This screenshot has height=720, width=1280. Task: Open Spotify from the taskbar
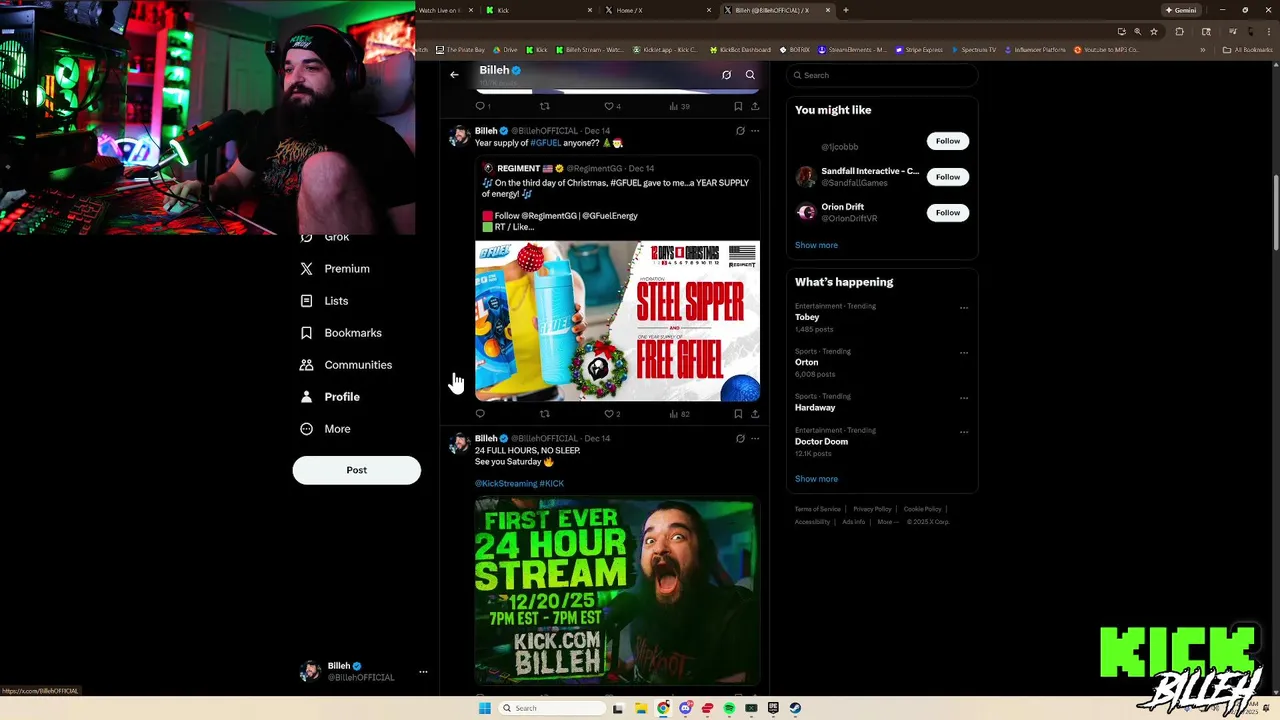[729, 708]
